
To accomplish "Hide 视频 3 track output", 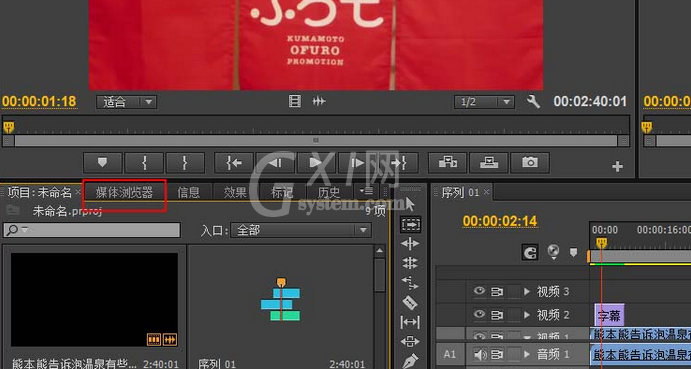I will [479, 291].
